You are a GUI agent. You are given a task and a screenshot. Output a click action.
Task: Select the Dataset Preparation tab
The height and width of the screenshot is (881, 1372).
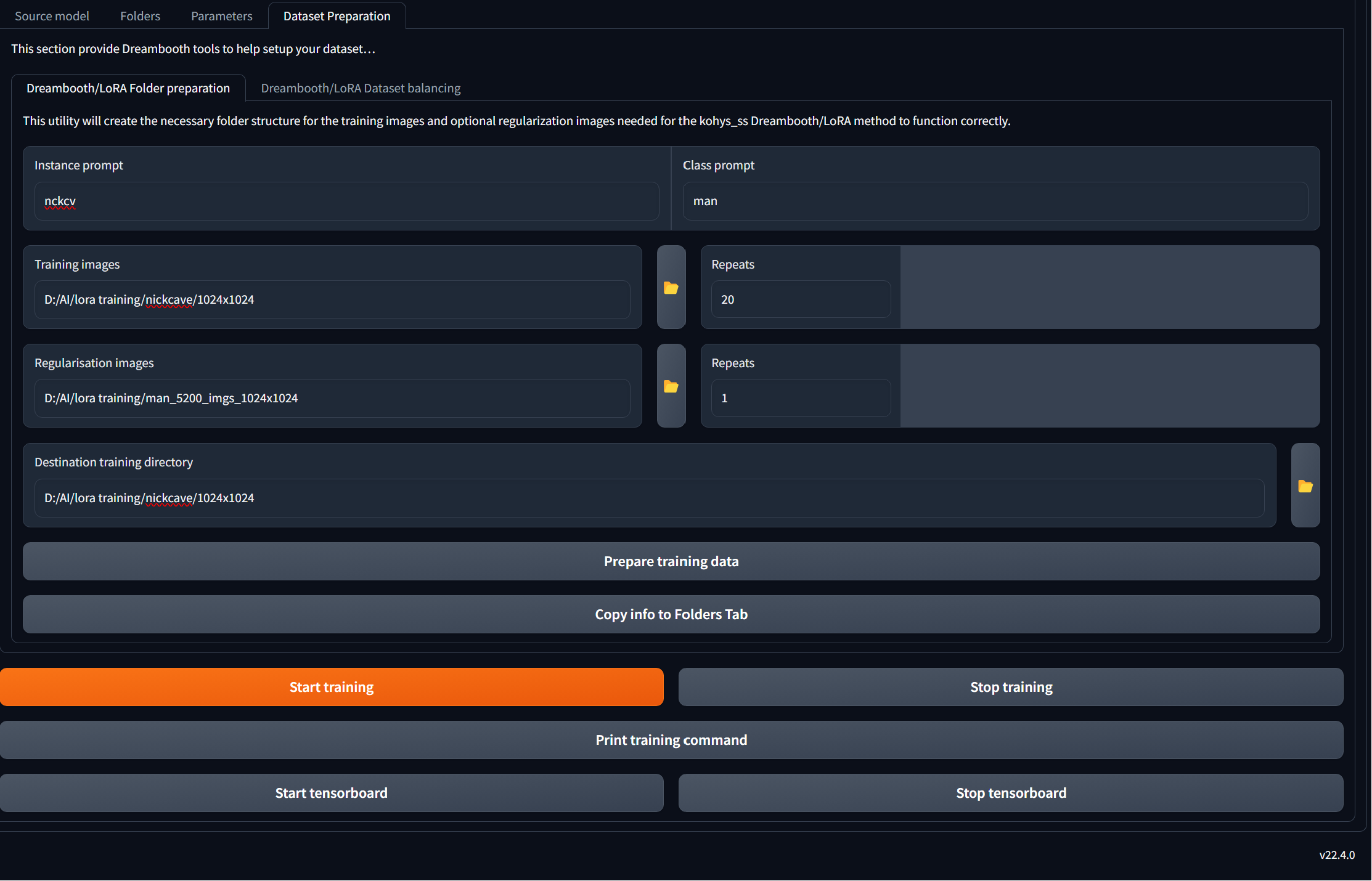point(337,16)
